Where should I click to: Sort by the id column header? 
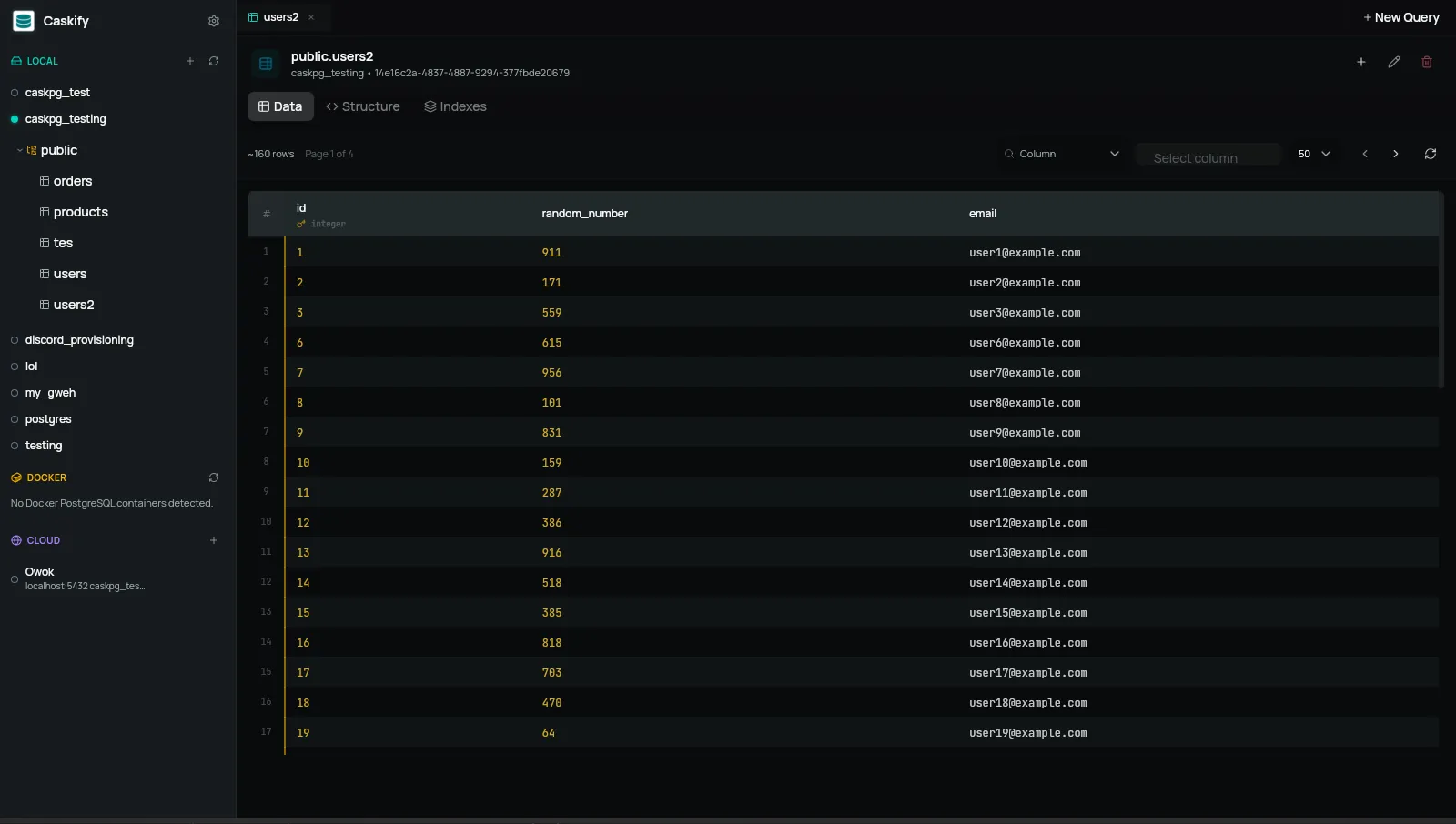(301, 208)
